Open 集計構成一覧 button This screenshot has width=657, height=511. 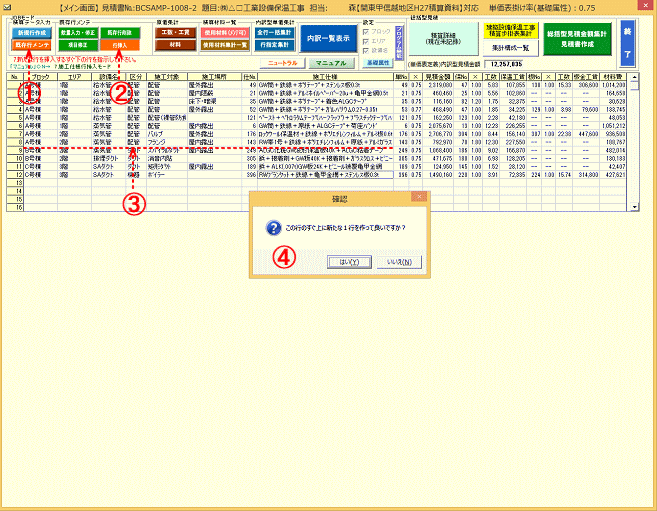510,48
